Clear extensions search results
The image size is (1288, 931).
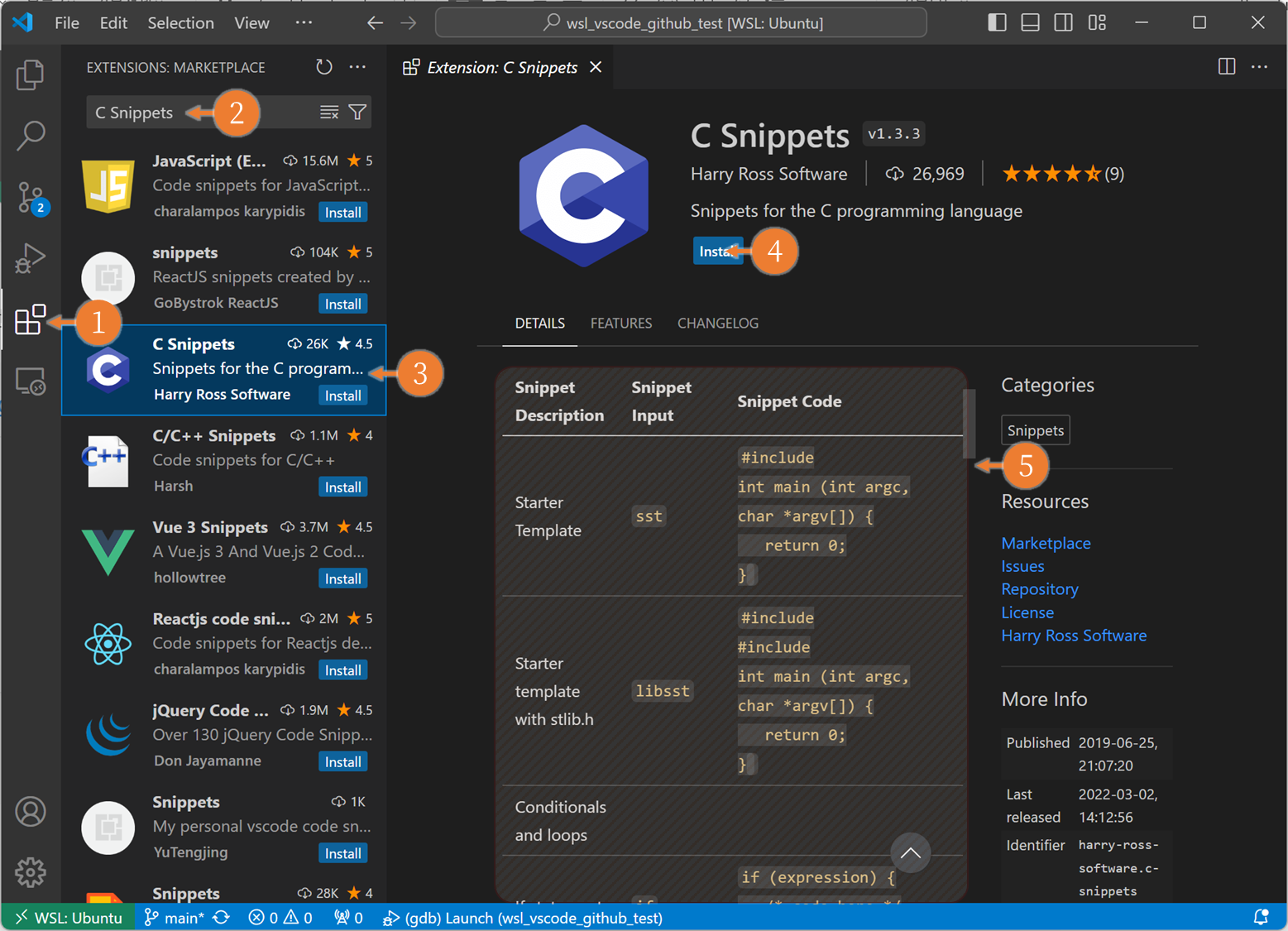(x=329, y=113)
